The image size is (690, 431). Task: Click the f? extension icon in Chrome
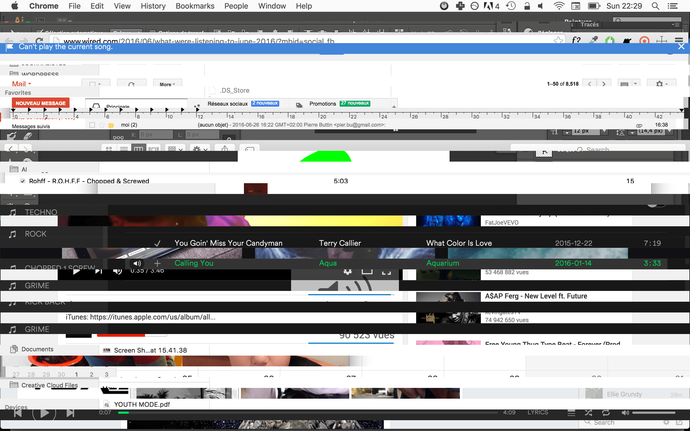coord(576,41)
